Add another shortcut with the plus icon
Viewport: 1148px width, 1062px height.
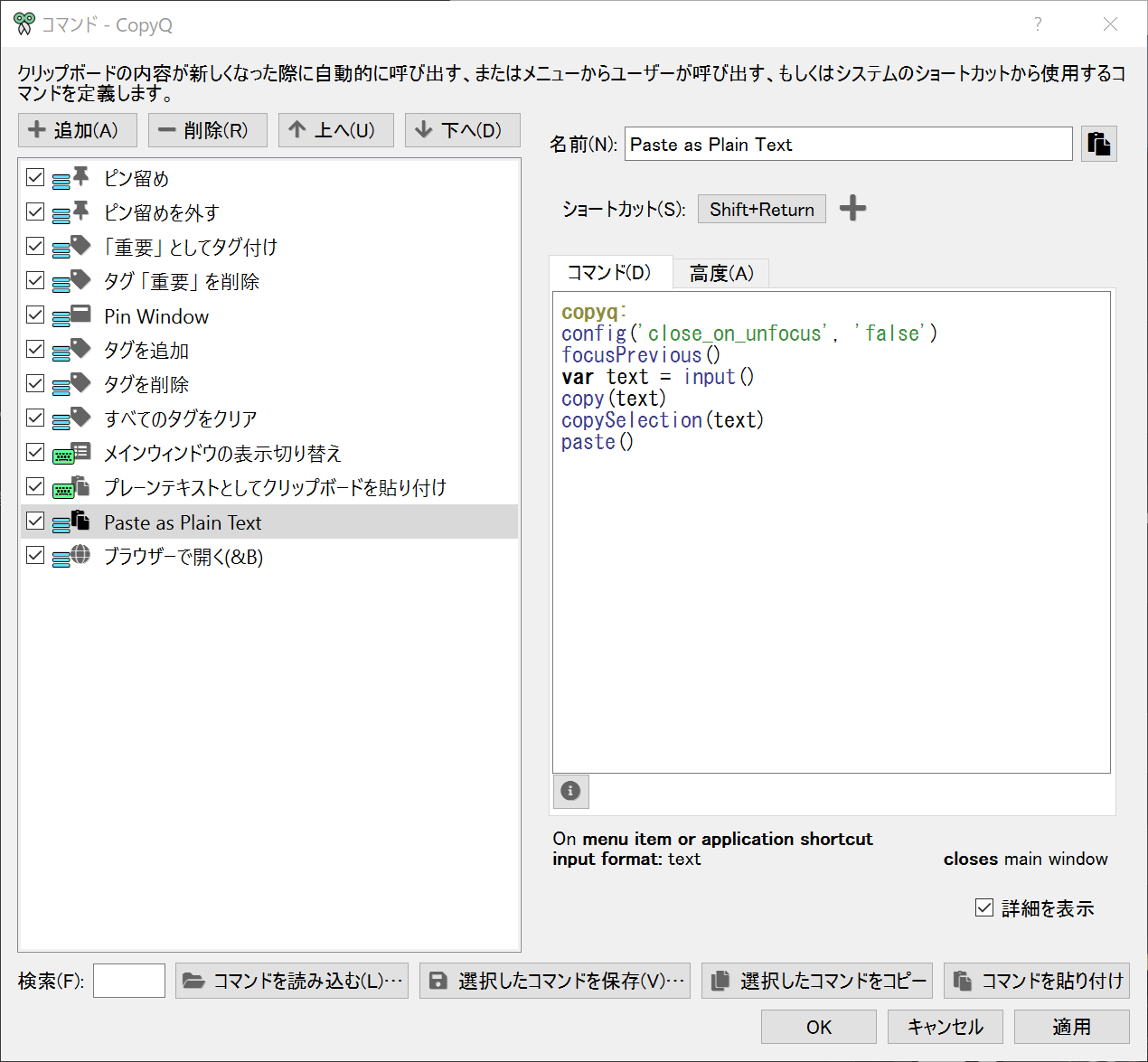tap(852, 209)
